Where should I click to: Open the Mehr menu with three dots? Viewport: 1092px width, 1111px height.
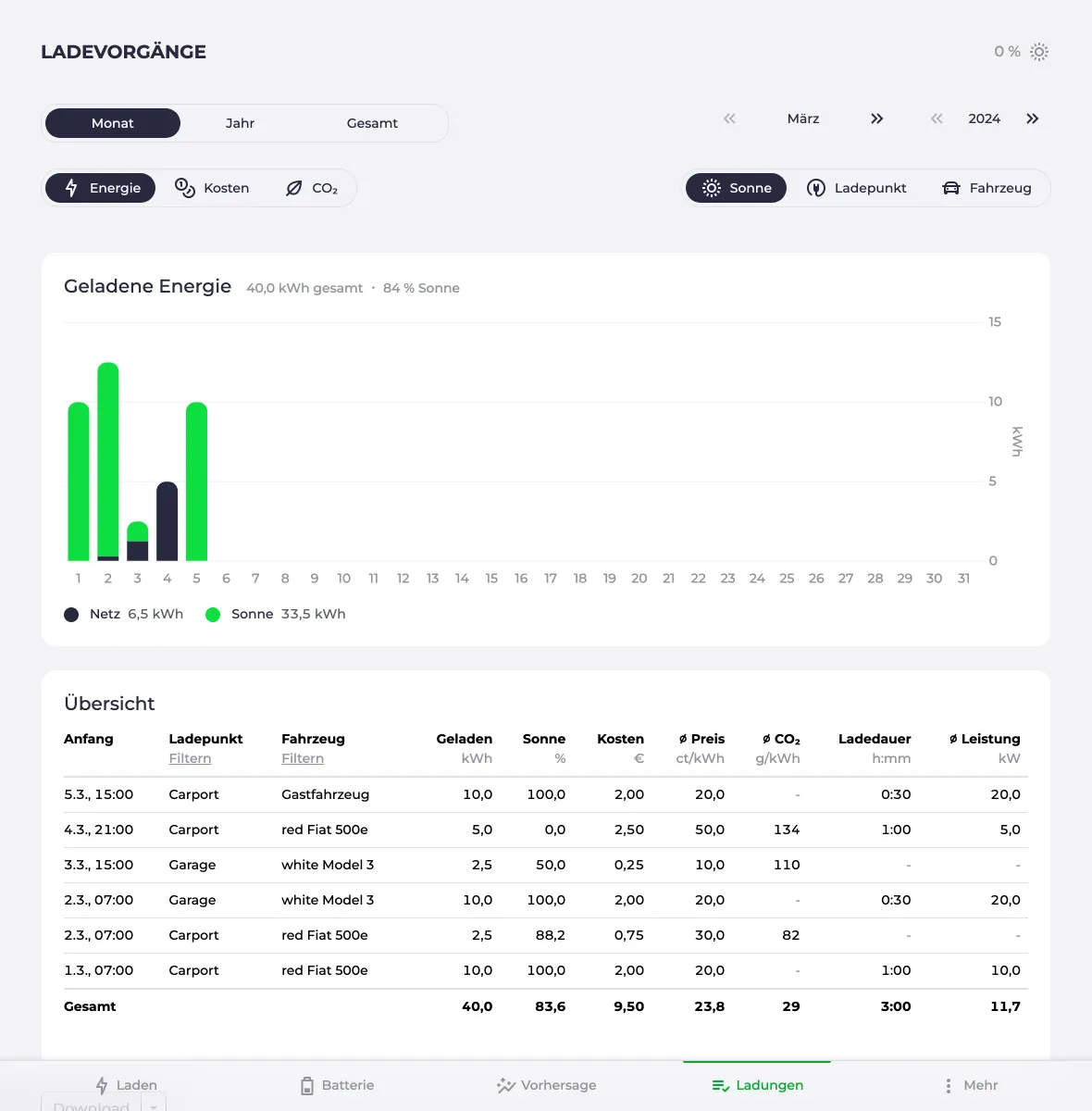point(970,1085)
